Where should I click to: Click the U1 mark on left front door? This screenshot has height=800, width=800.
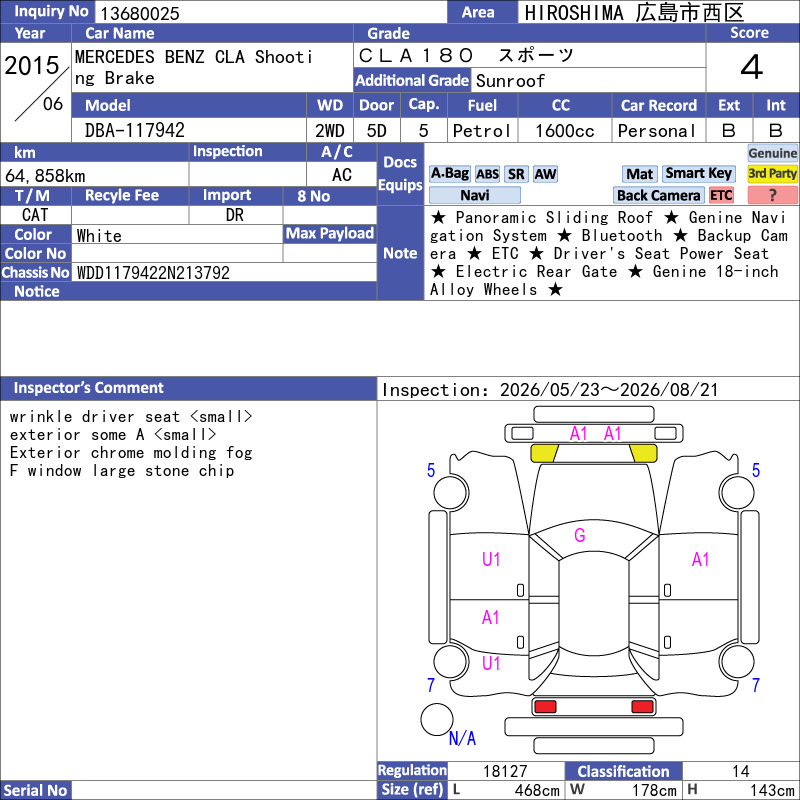click(491, 560)
